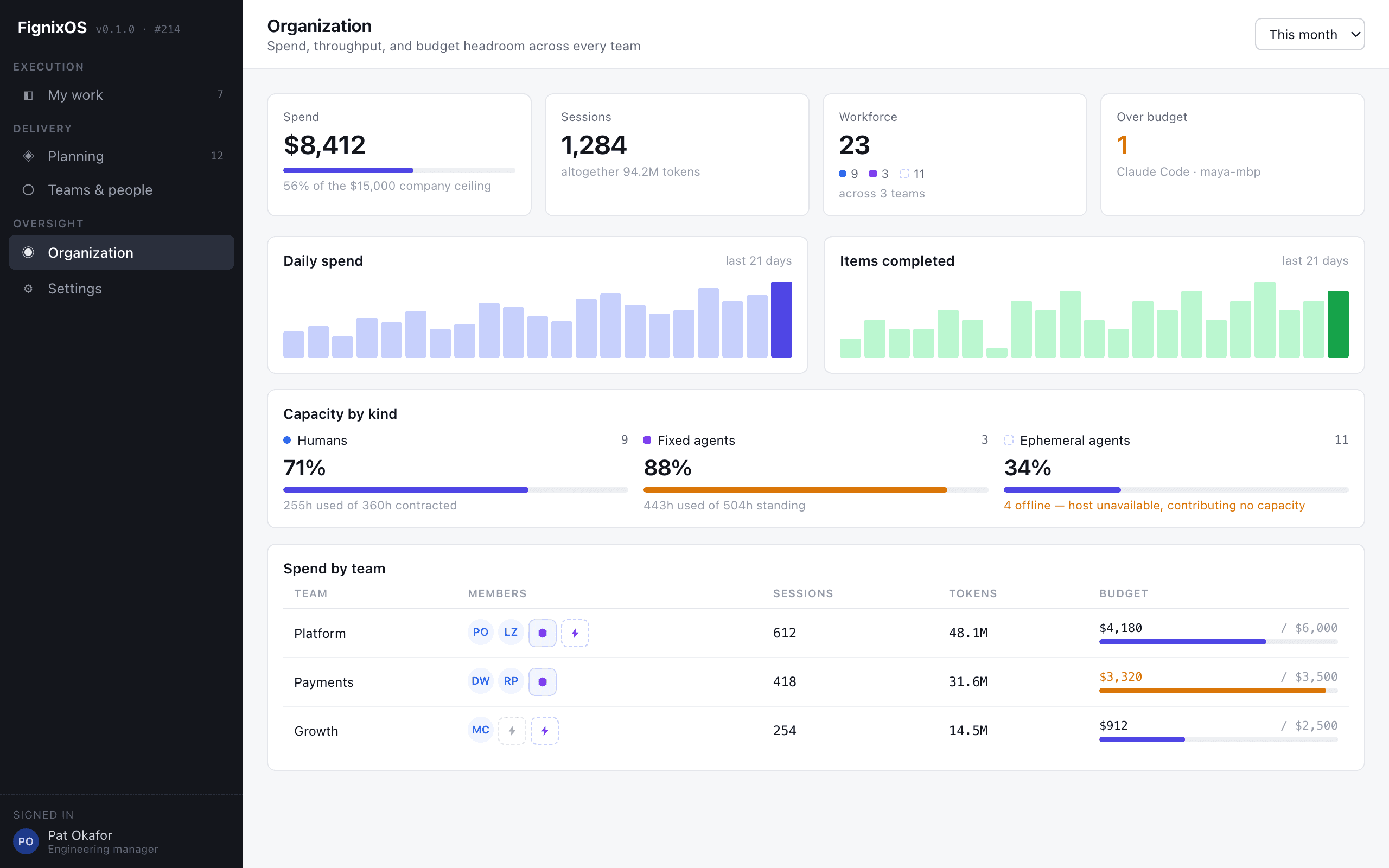Click the Spend summary card

[399, 155]
